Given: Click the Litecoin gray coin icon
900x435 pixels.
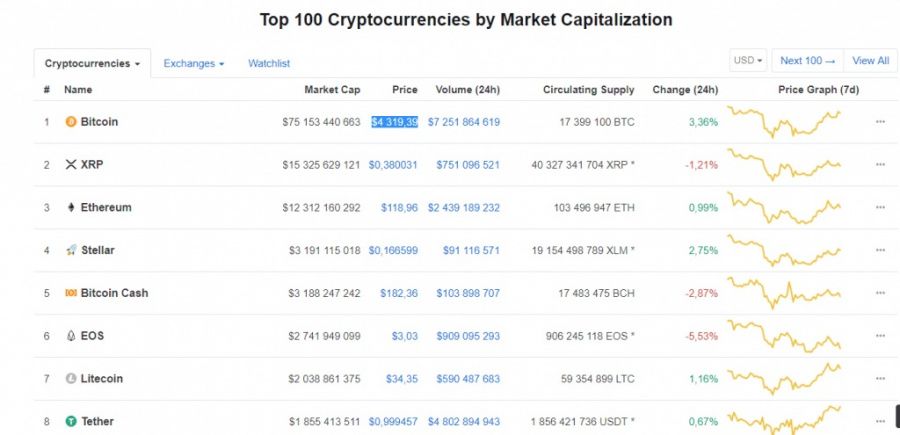Looking at the screenshot, I should 71,379.
